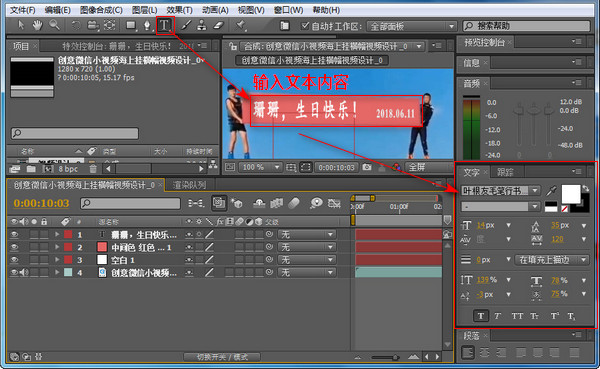Select the horizontal Type tool
Viewport: 600px width, 369px height.
pyautogui.click(x=165, y=25)
